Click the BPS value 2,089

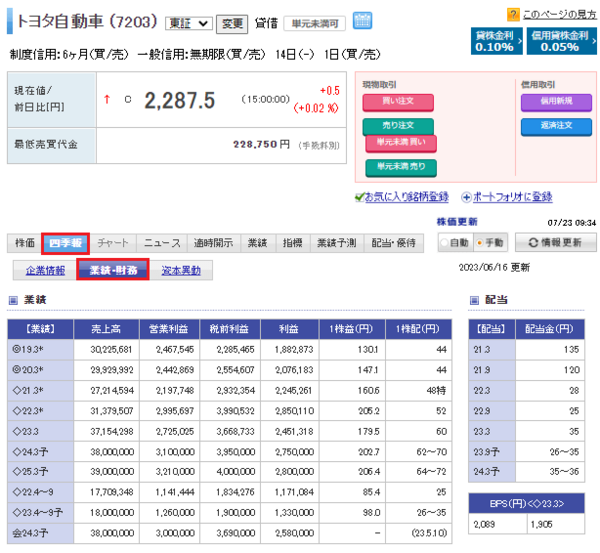tap(484, 524)
